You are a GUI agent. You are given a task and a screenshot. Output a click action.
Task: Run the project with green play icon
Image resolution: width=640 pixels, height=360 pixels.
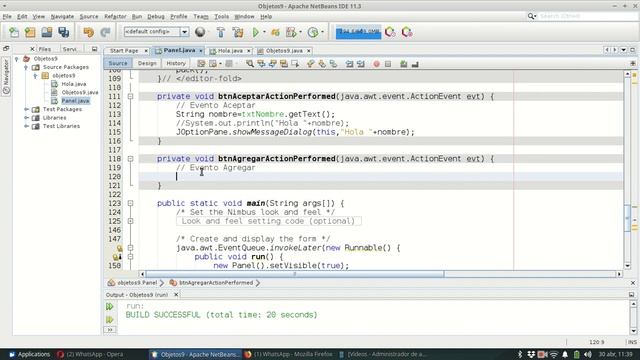(x=256, y=32)
